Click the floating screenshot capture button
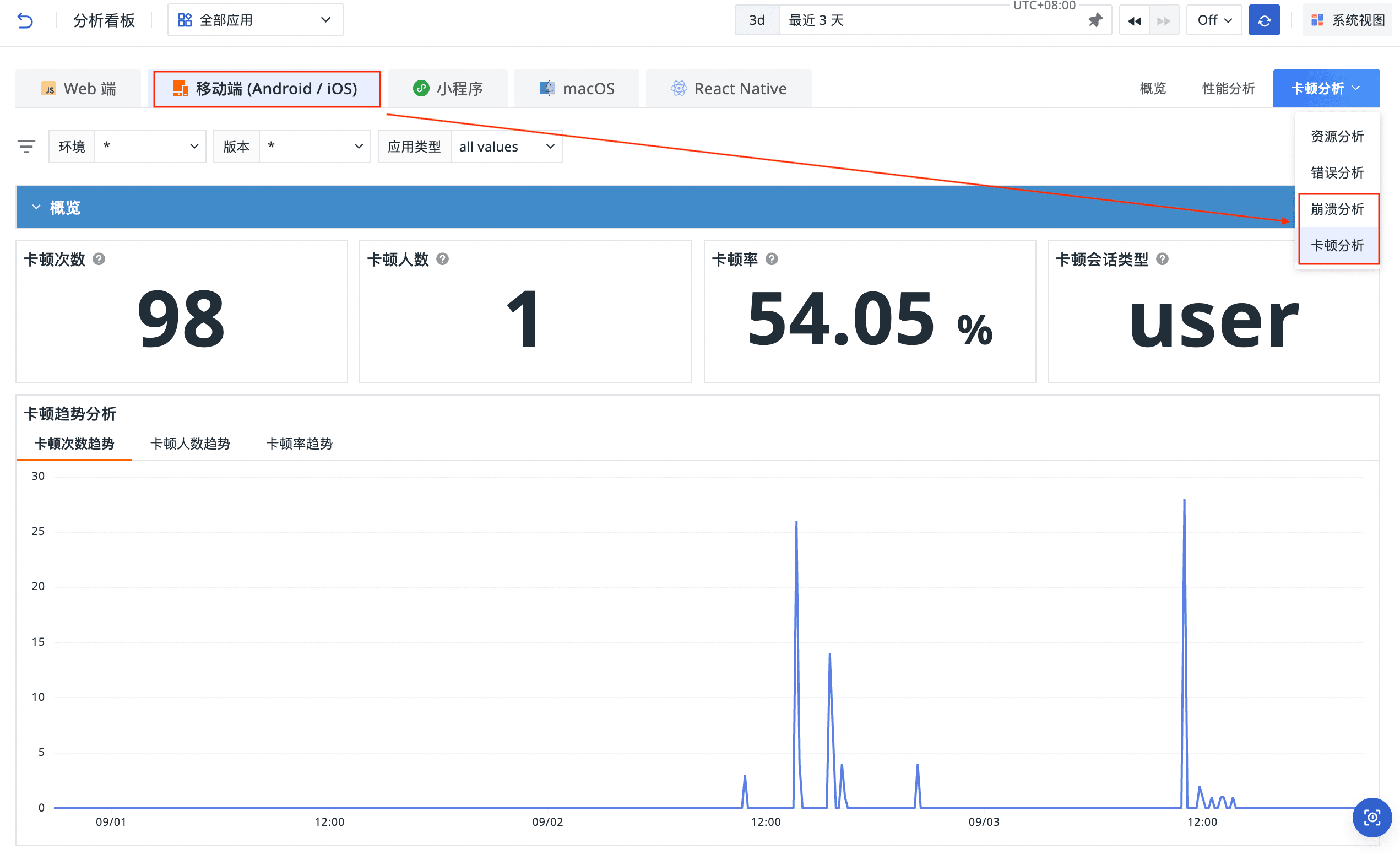 (1372, 818)
